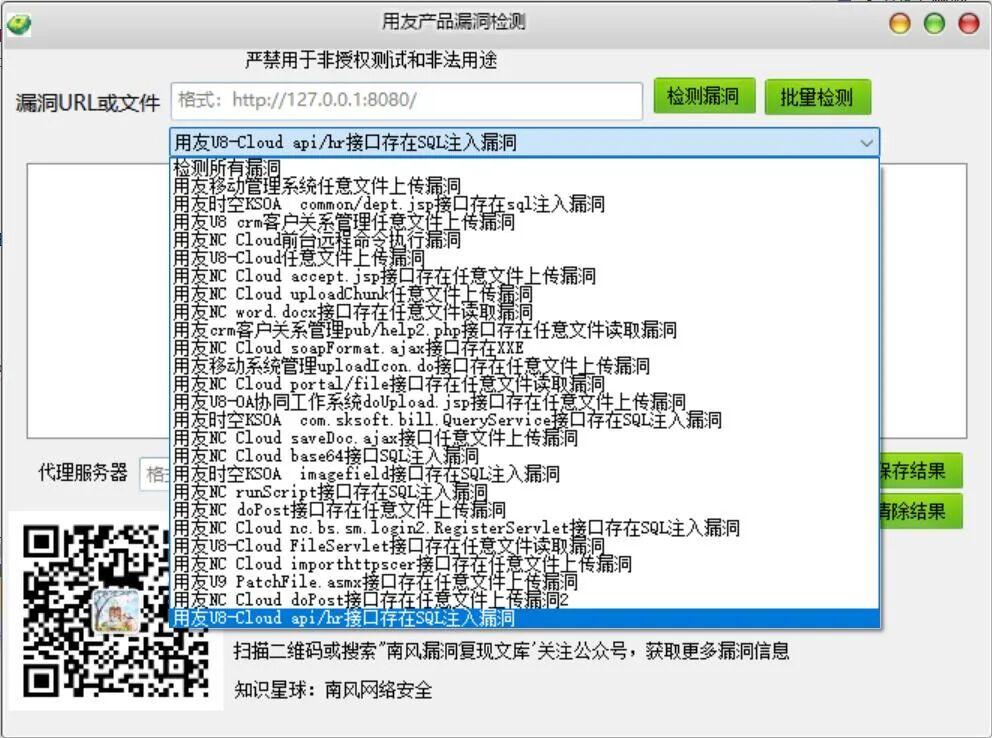Image resolution: width=992 pixels, height=738 pixels.
Task: Collapse the vulnerability dropdown arrow
Action: [866, 143]
